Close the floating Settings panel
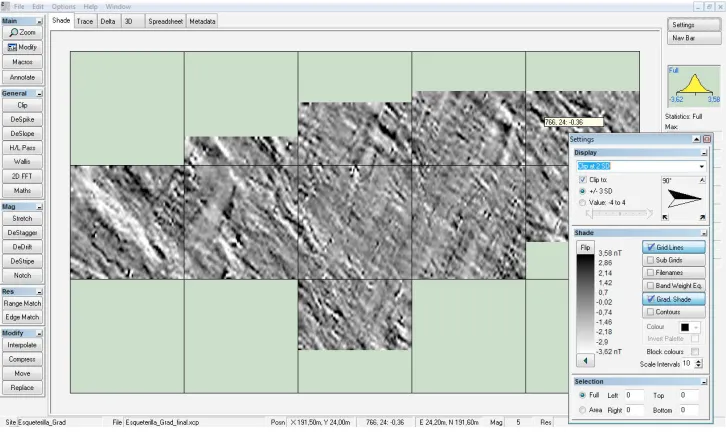Viewport: 726px width, 432px height. pyautogui.click(x=707, y=139)
